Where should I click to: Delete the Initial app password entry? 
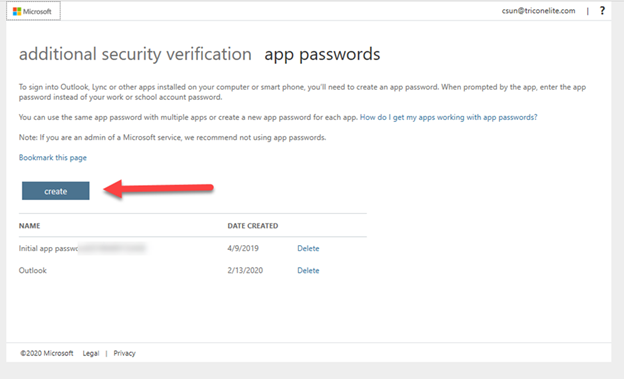pos(308,248)
